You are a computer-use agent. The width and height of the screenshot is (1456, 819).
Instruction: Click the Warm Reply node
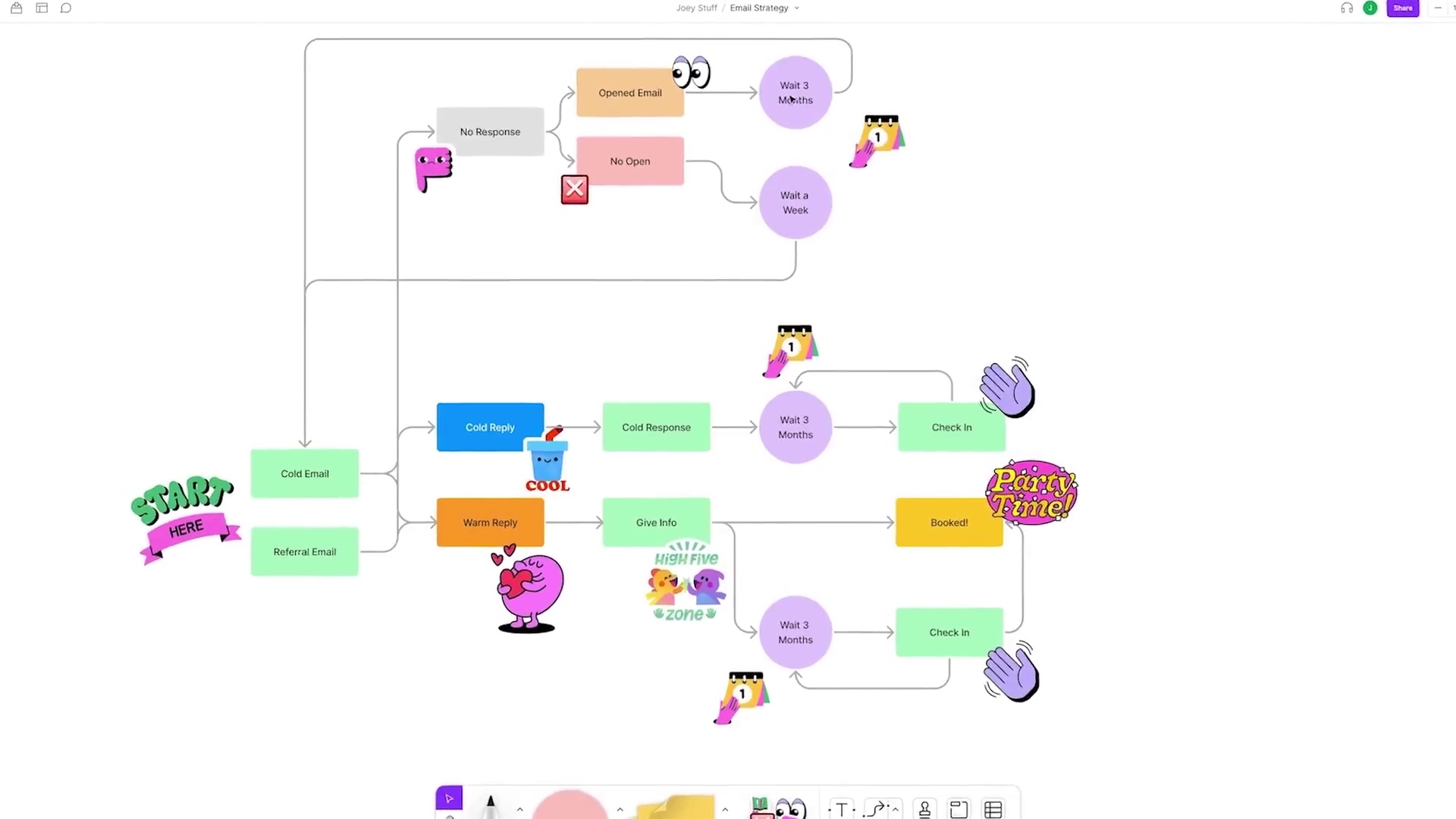click(x=490, y=522)
